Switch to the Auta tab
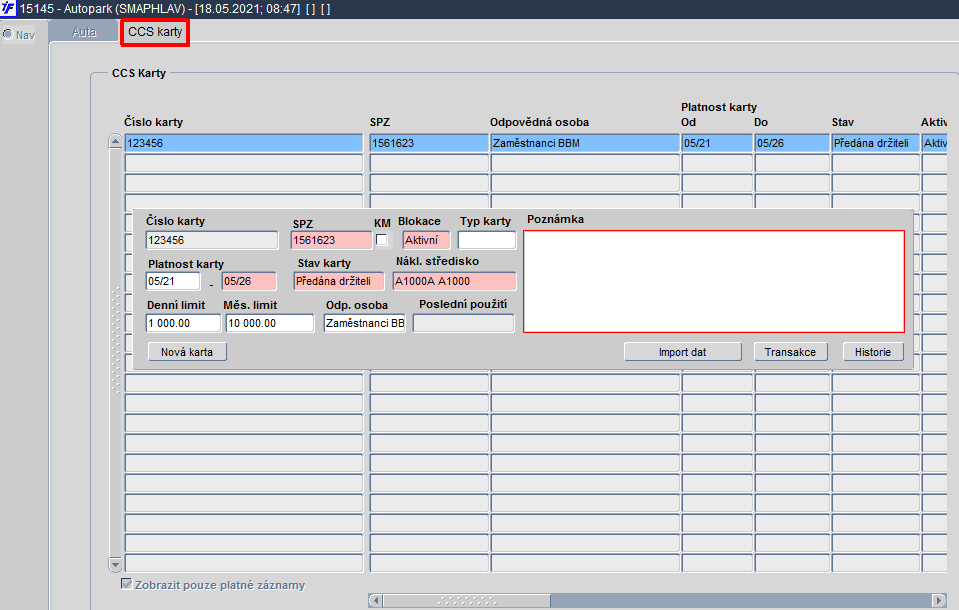 pyautogui.click(x=84, y=32)
